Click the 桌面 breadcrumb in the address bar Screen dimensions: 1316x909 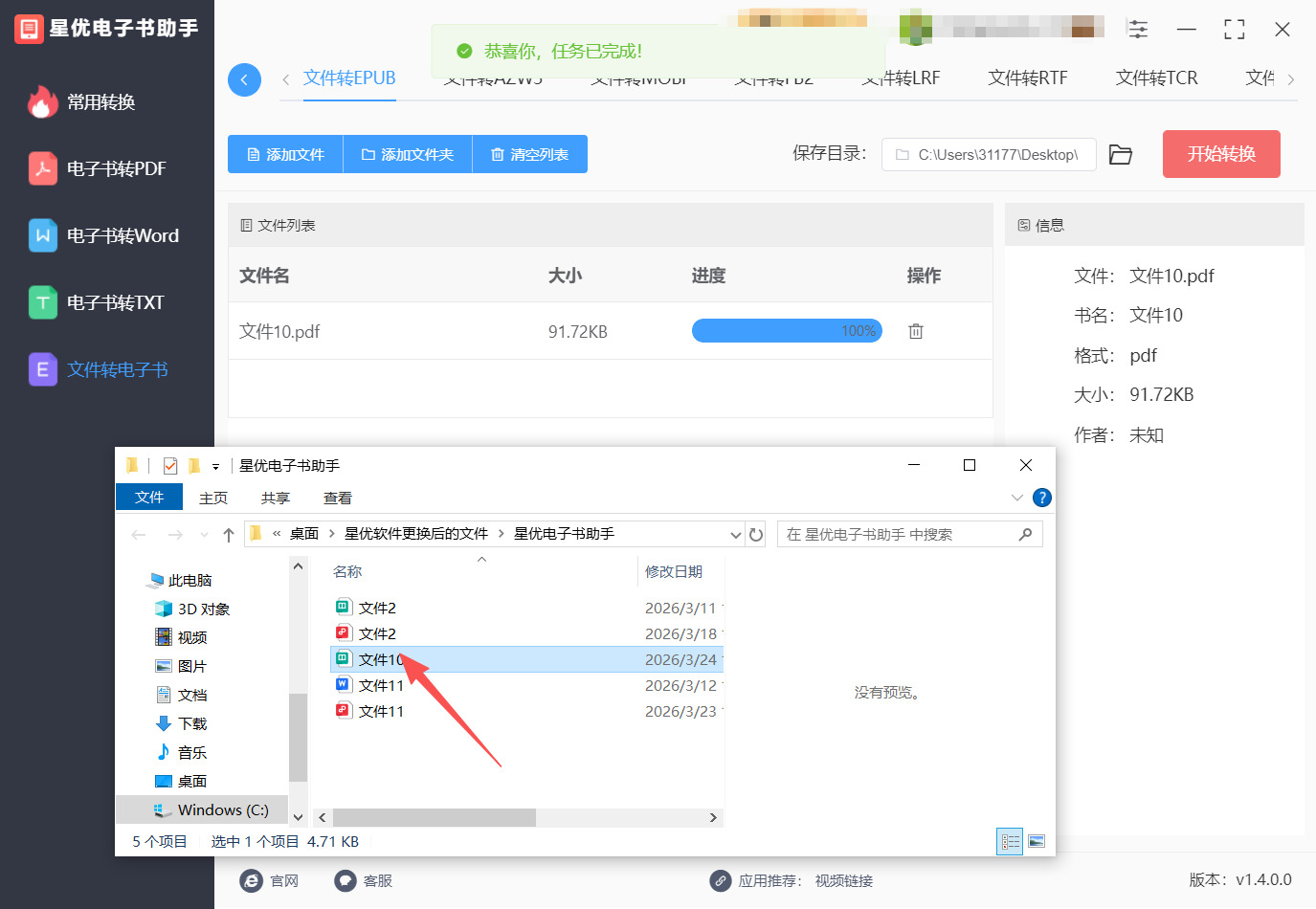304,534
